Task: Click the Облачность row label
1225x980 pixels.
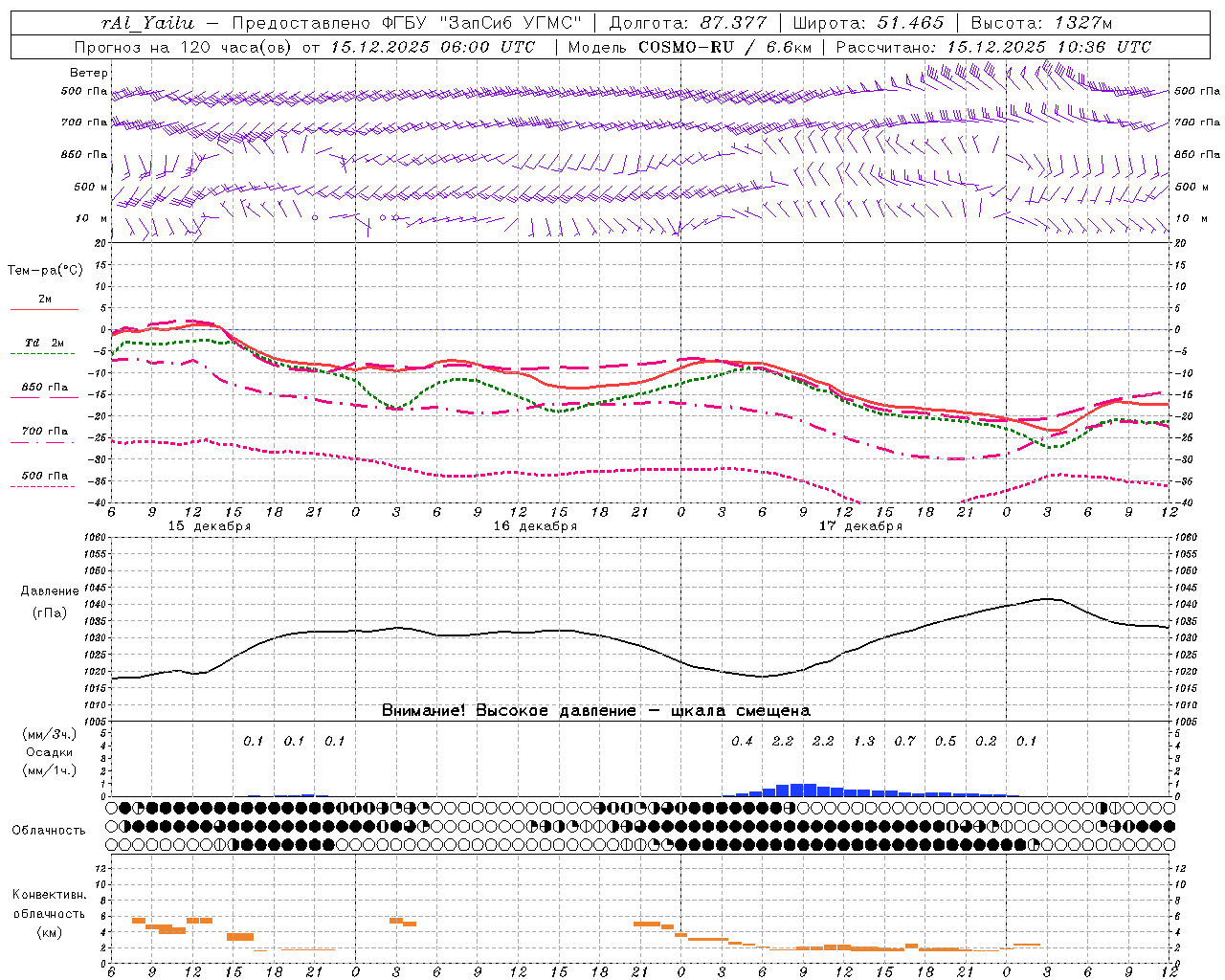Action: pyautogui.click(x=49, y=830)
